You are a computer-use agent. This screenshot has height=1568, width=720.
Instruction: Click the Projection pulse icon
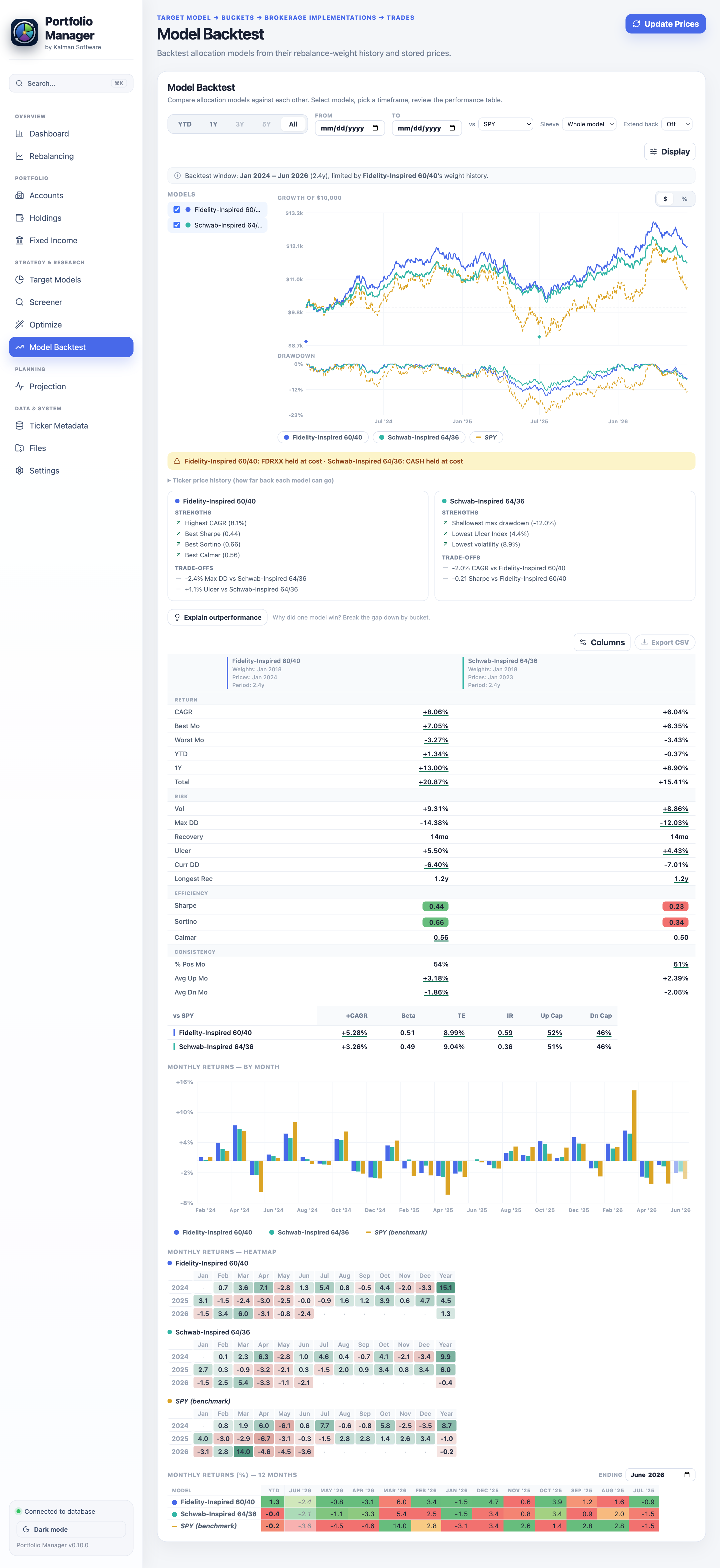tap(19, 386)
